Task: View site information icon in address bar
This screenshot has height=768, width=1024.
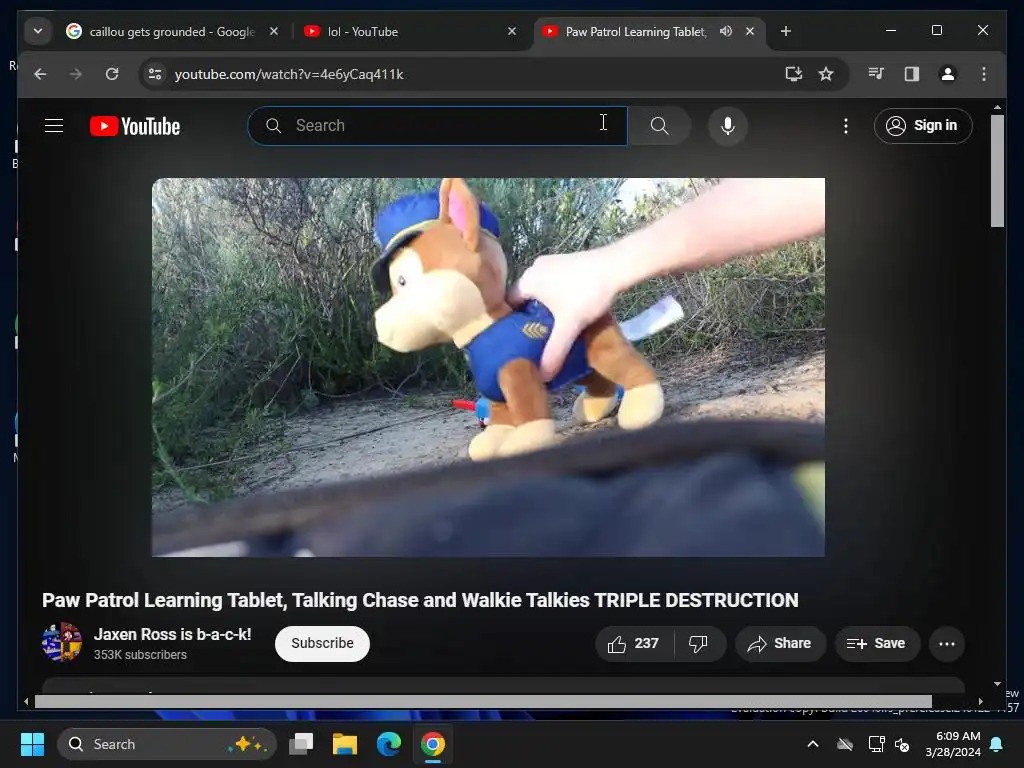Action: pyautogui.click(x=155, y=74)
